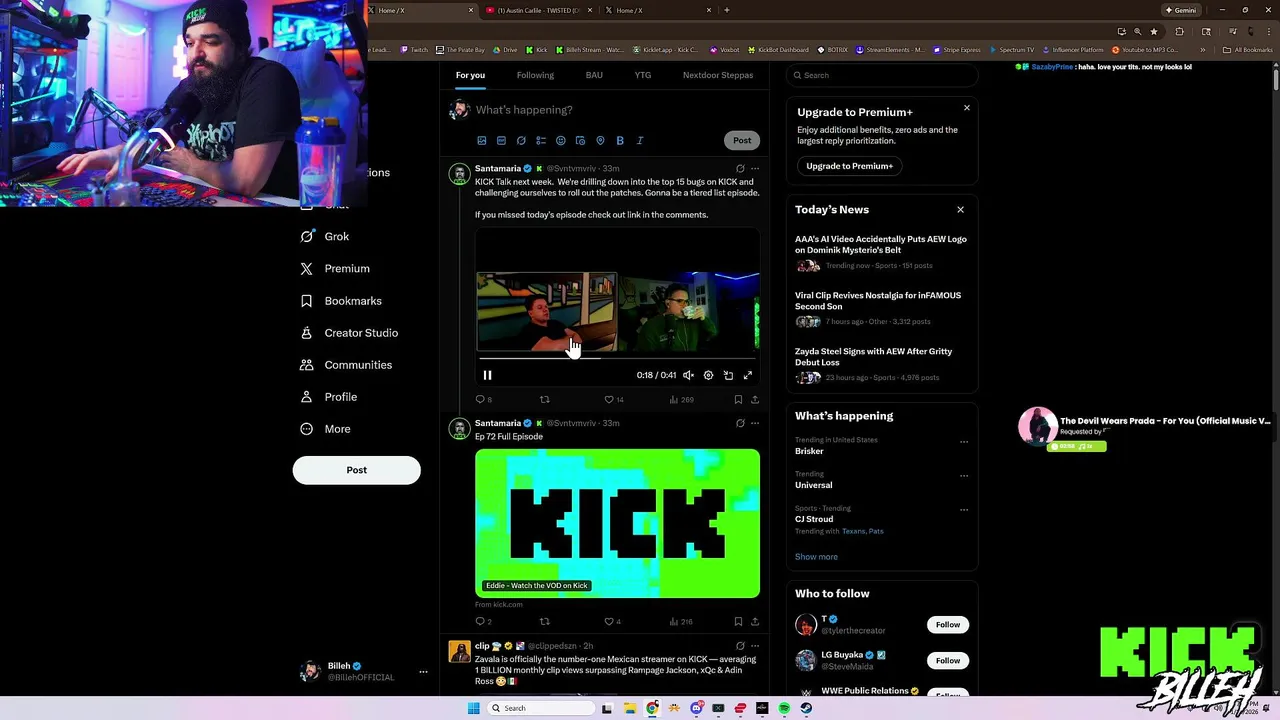Switch to the YTG tab
Viewport: 1280px width, 720px height.
coord(643,75)
